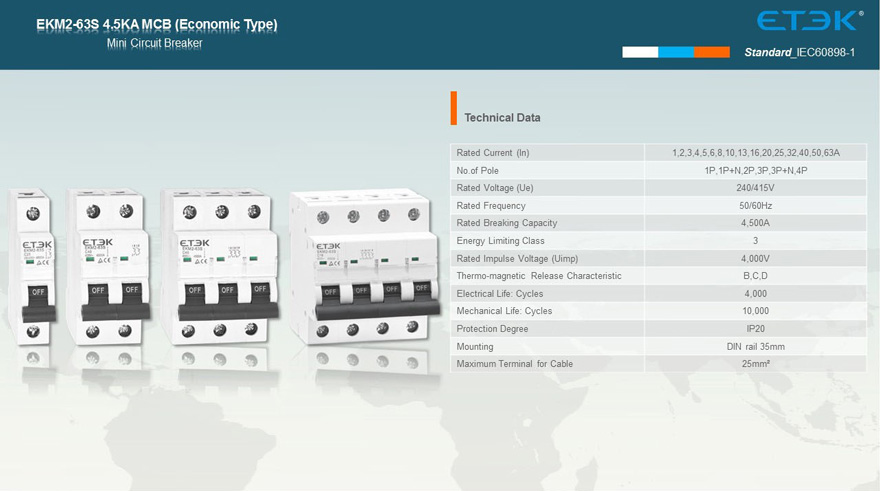
Task: Click the 'Rated Voltage (Ue)' label
Action: click(495, 188)
